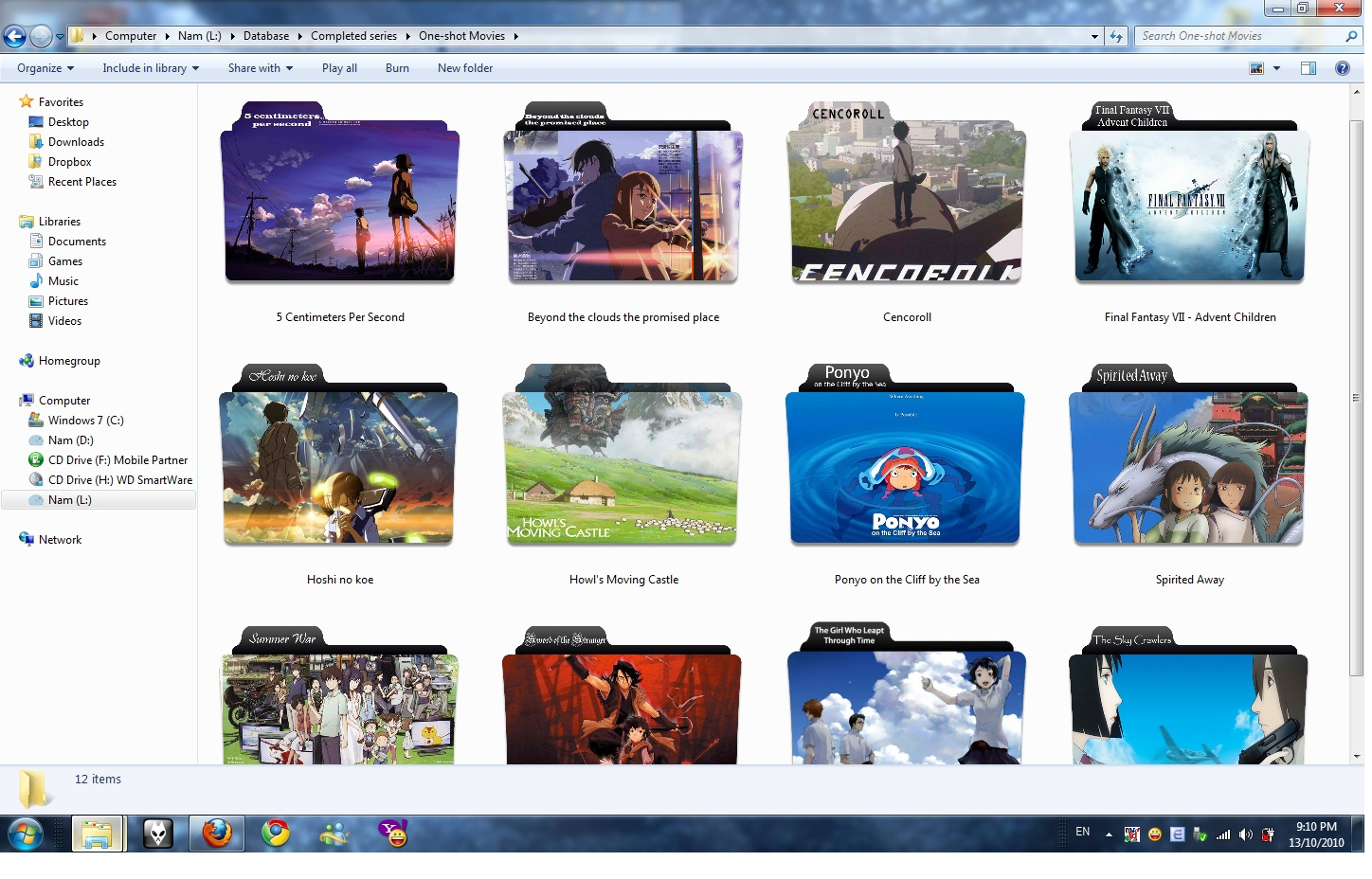The width and height of the screenshot is (1372, 879).
Task: Click the network signal strength tray icon
Action: click(1223, 834)
